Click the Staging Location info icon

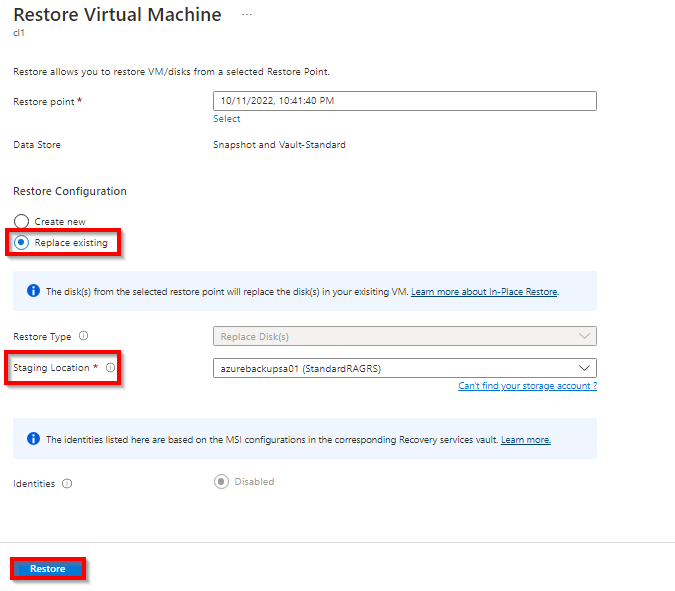point(111,368)
